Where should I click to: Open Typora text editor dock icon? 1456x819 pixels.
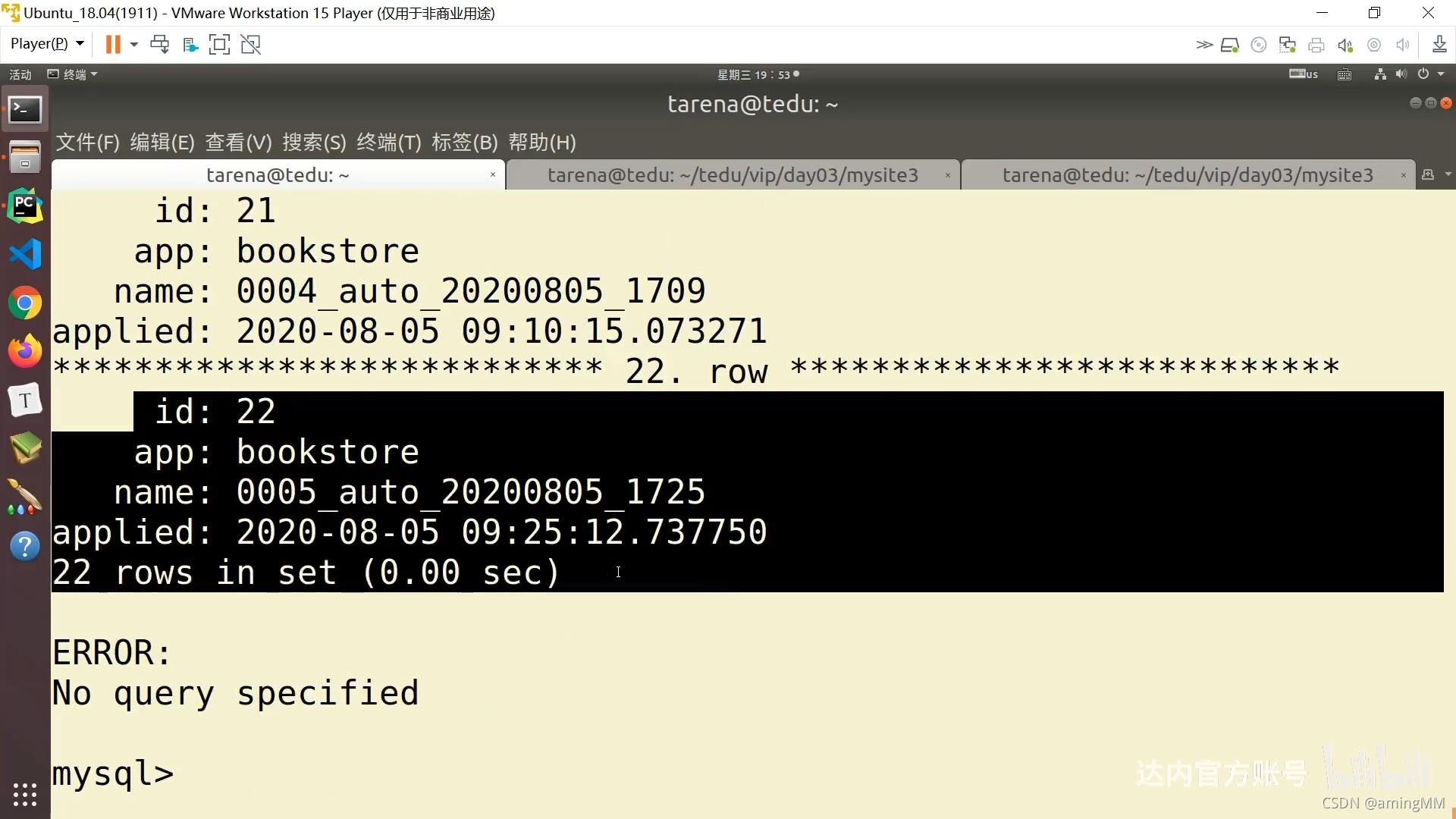click(x=25, y=400)
